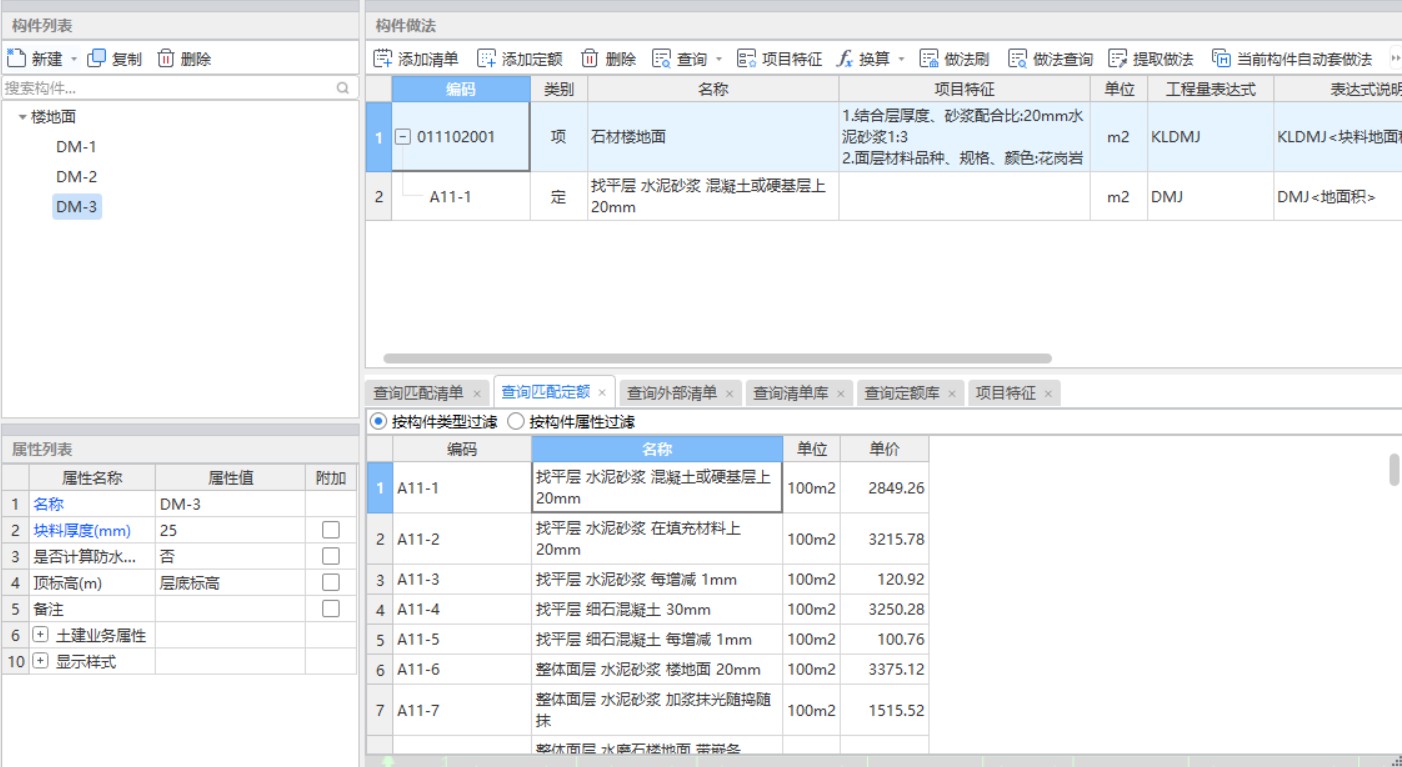Click the 查询 icon
1402x767 pixels.
point(661,59)
